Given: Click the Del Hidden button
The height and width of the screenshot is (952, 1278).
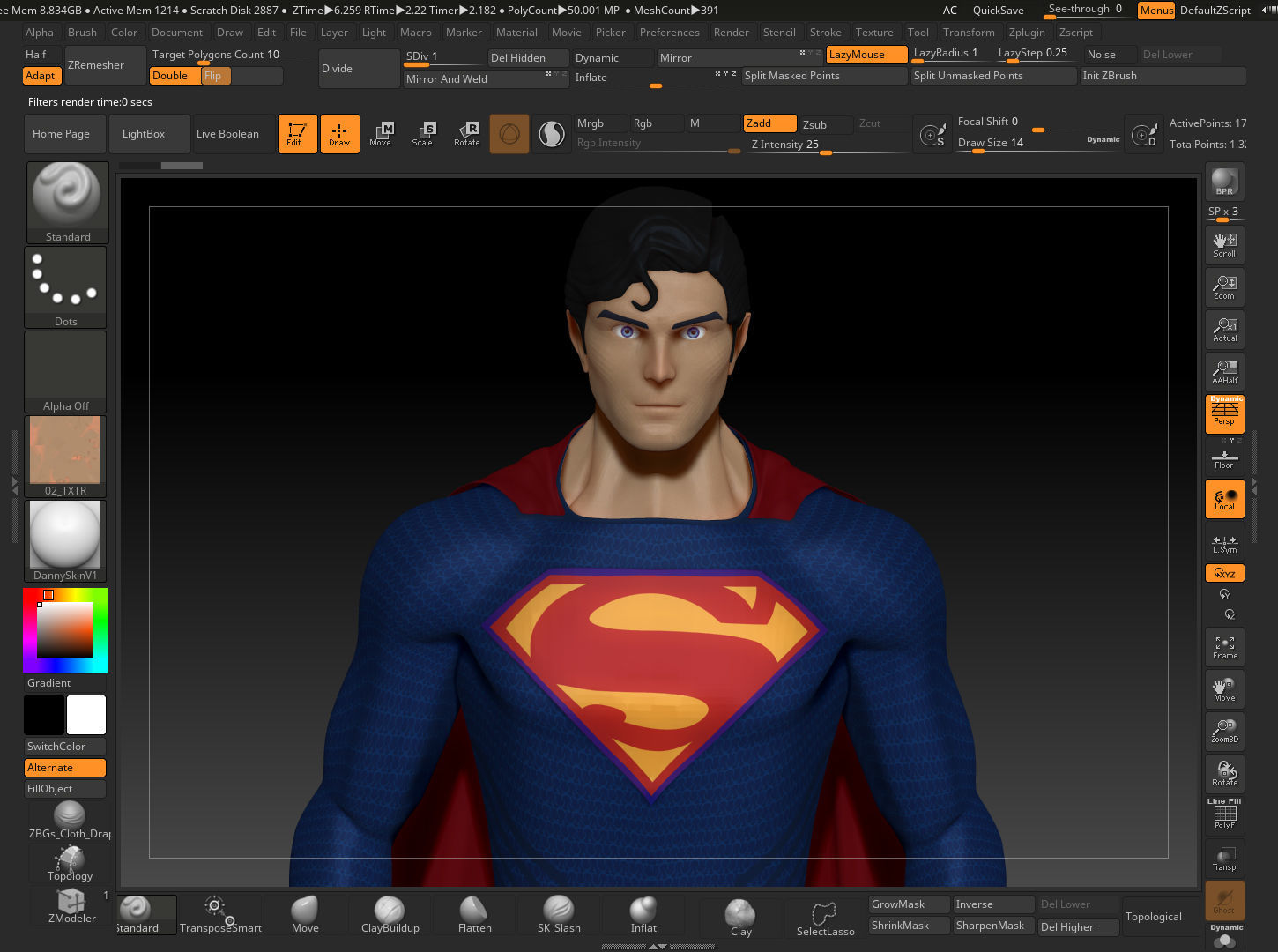Looking at the screenshot, I should (528, 58).
